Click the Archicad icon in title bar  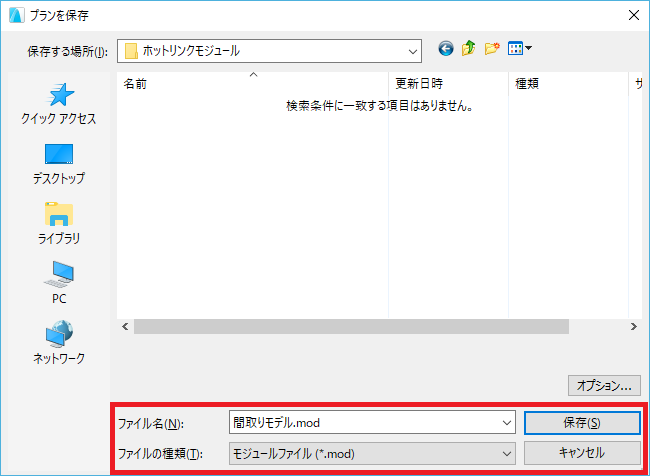16,16
